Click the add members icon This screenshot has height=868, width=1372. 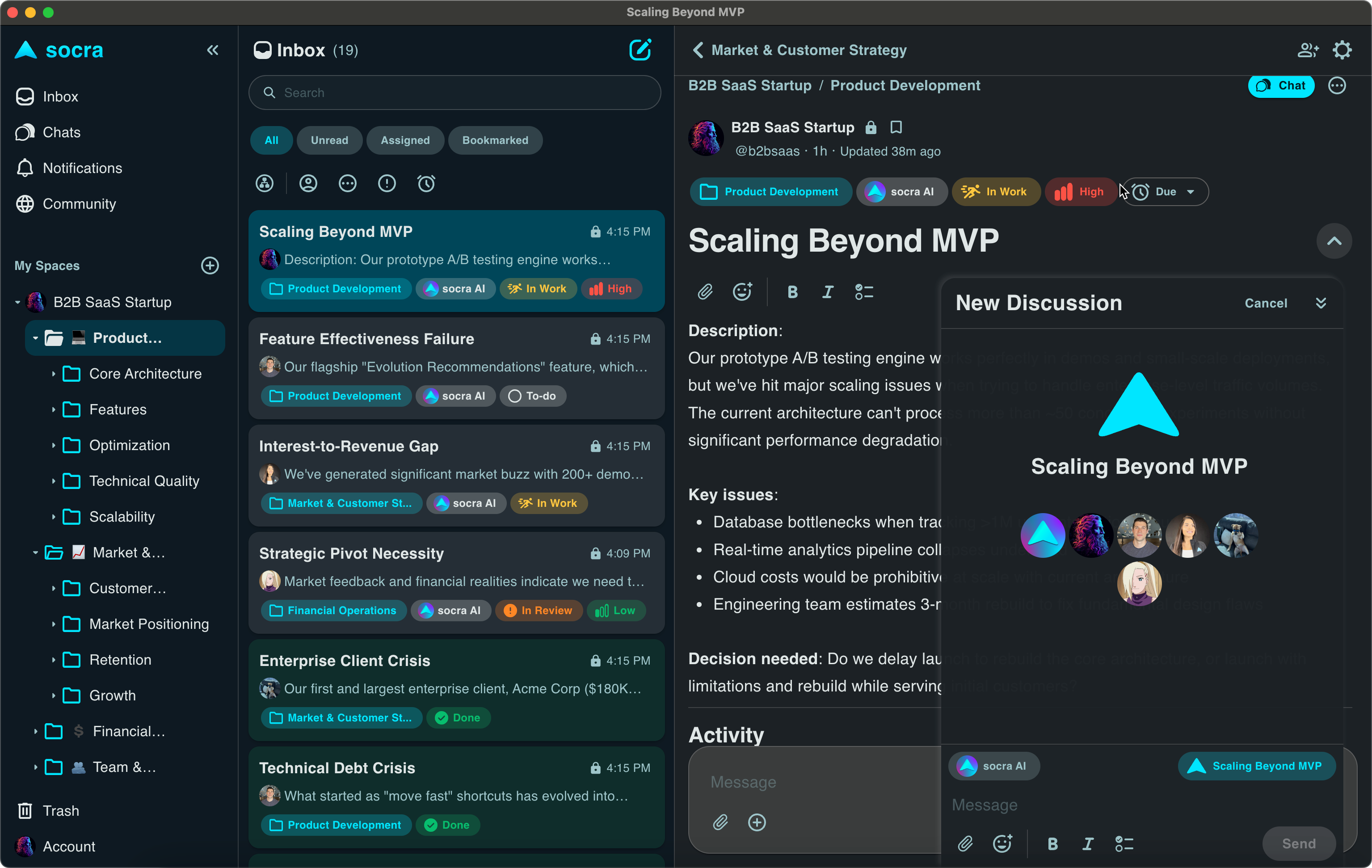[x=1307, y=50]
